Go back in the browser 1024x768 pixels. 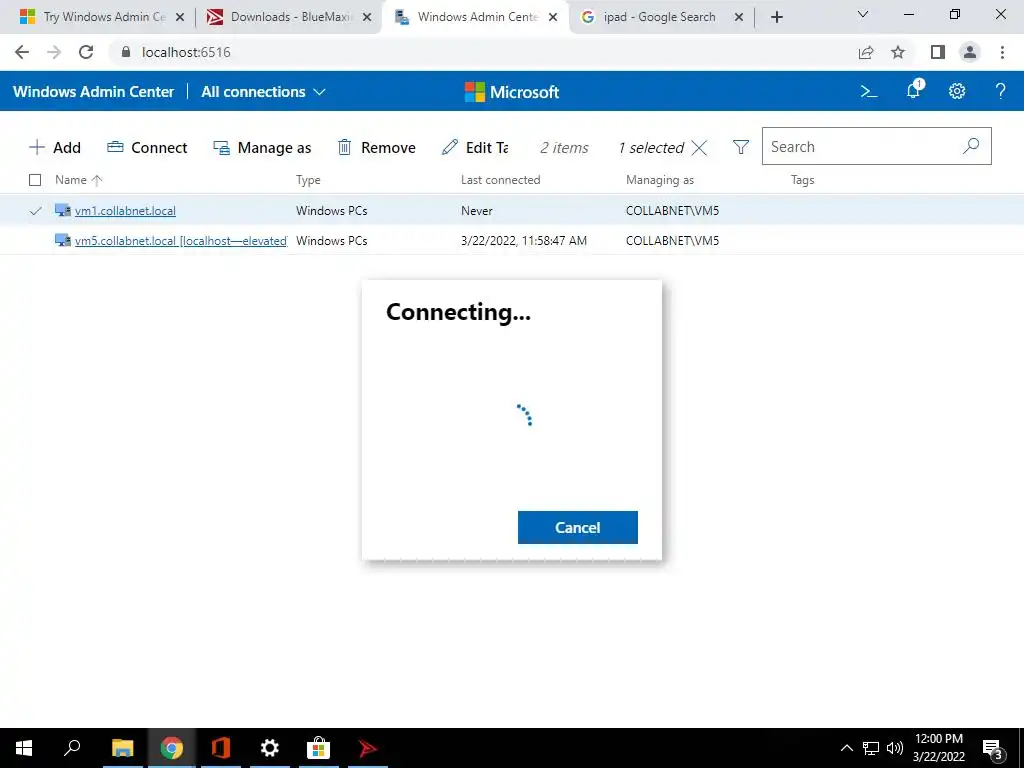pyautogui.click(x=22, y=52)
